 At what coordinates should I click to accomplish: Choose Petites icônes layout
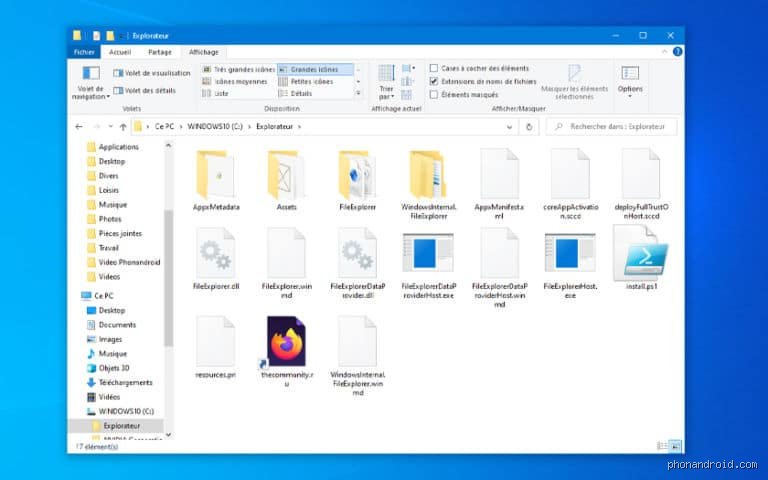pyautogui.click(x=306, y=81)
